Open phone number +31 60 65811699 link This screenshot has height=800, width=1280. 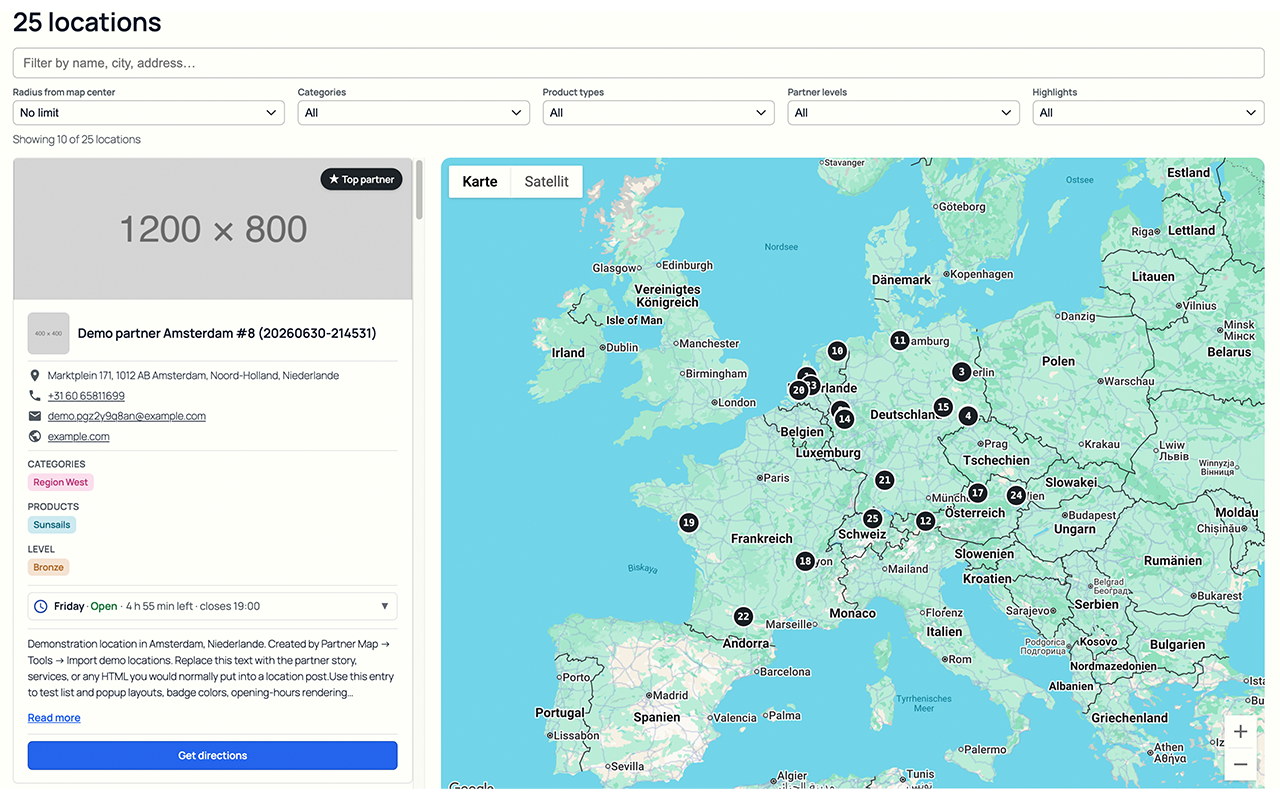click(x=86, y=396)
